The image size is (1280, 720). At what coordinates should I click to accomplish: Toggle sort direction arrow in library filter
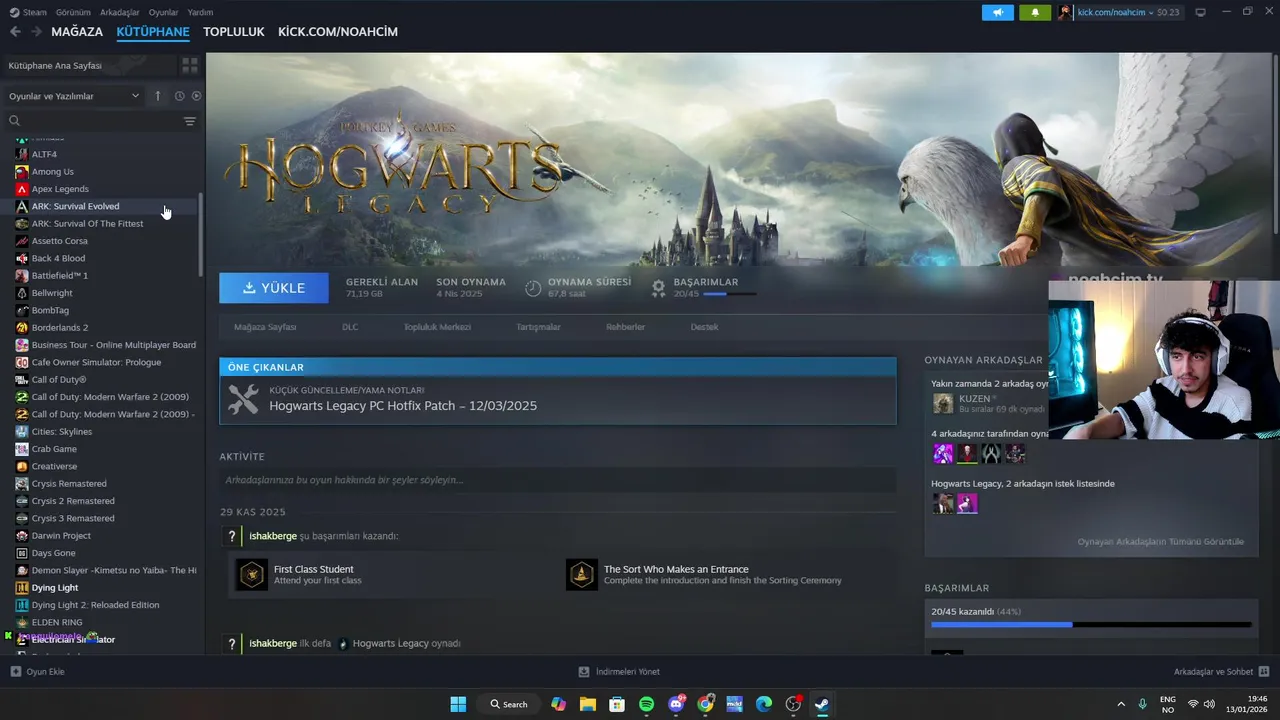(x=157, y=96)
